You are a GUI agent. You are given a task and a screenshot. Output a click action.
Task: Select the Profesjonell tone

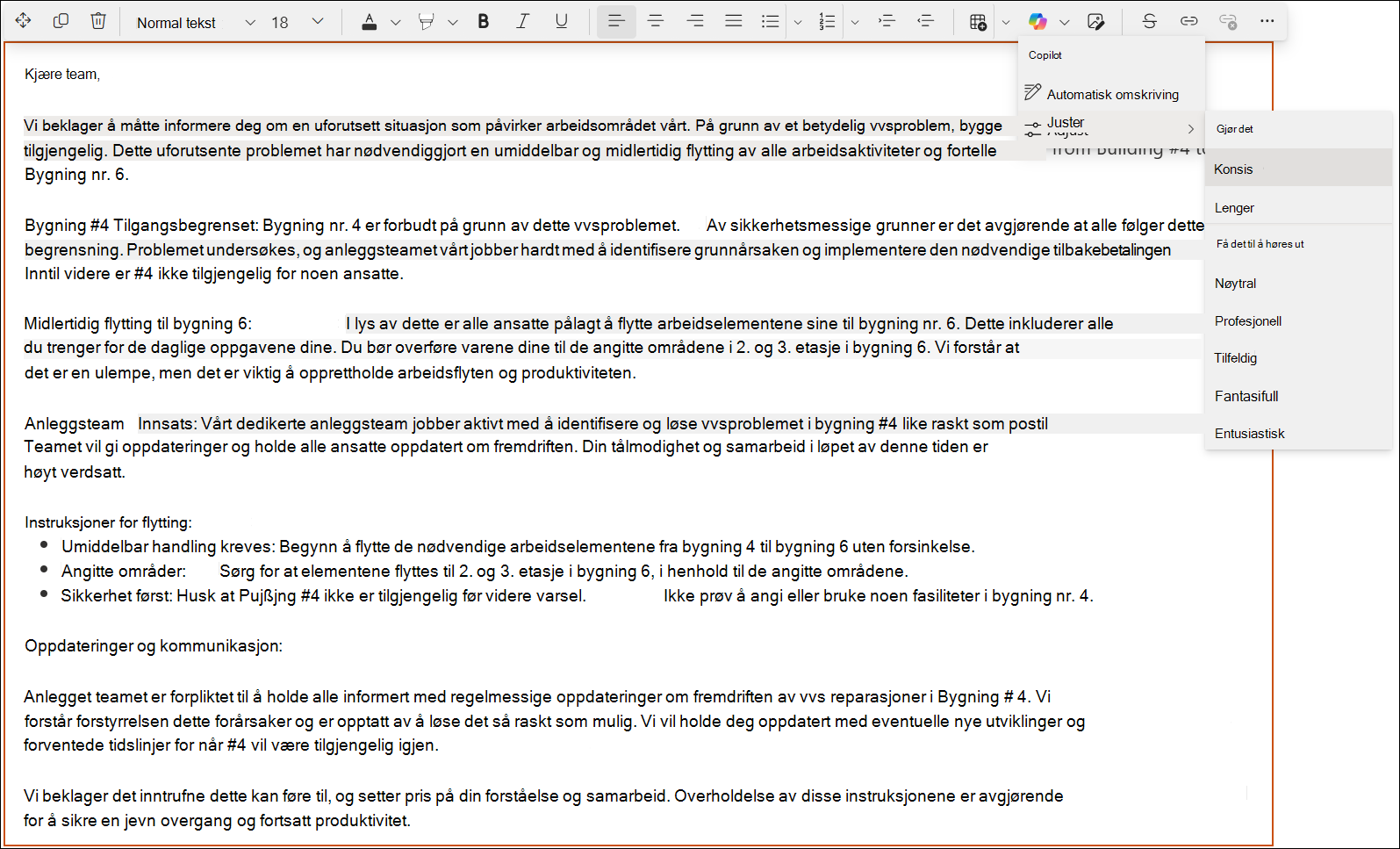tap(1299, 320)
